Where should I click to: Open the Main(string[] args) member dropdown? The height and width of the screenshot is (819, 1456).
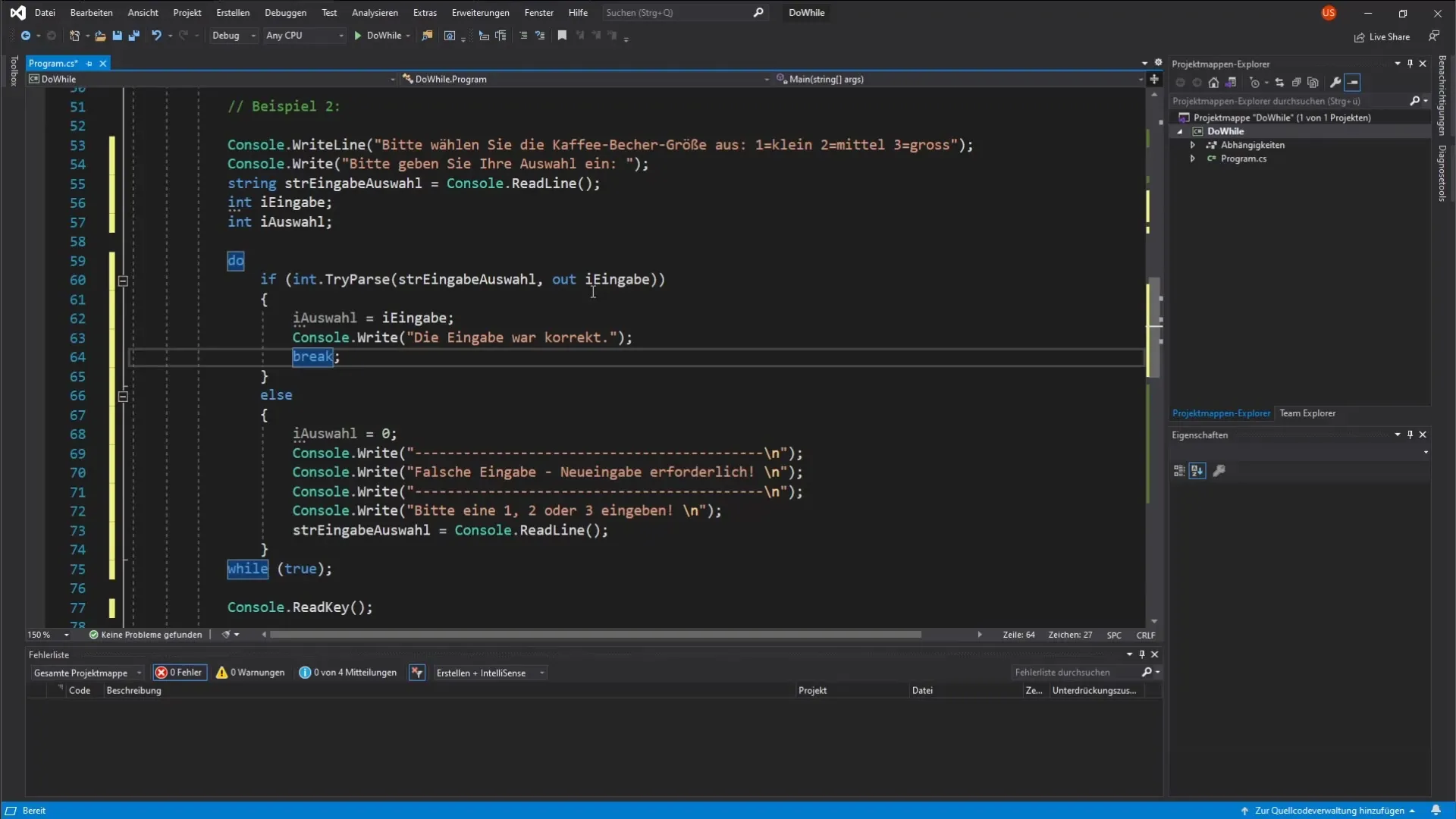[959, 79]
